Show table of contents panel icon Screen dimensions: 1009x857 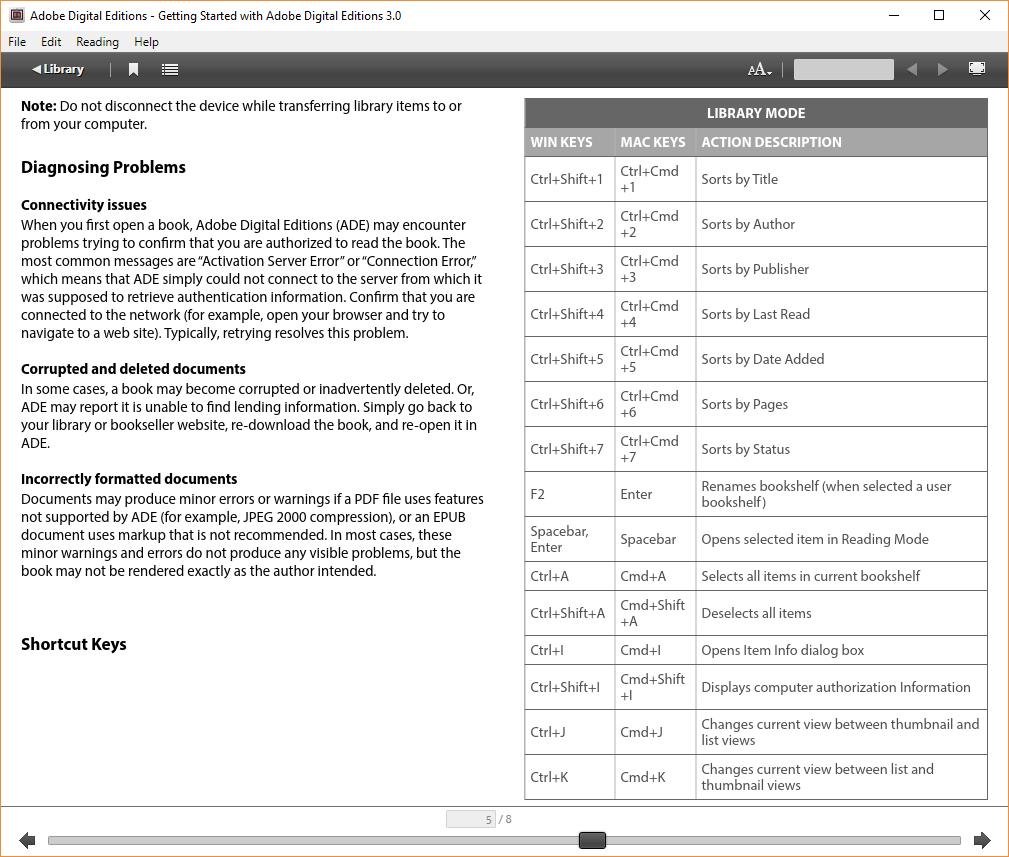coord(170,69)
